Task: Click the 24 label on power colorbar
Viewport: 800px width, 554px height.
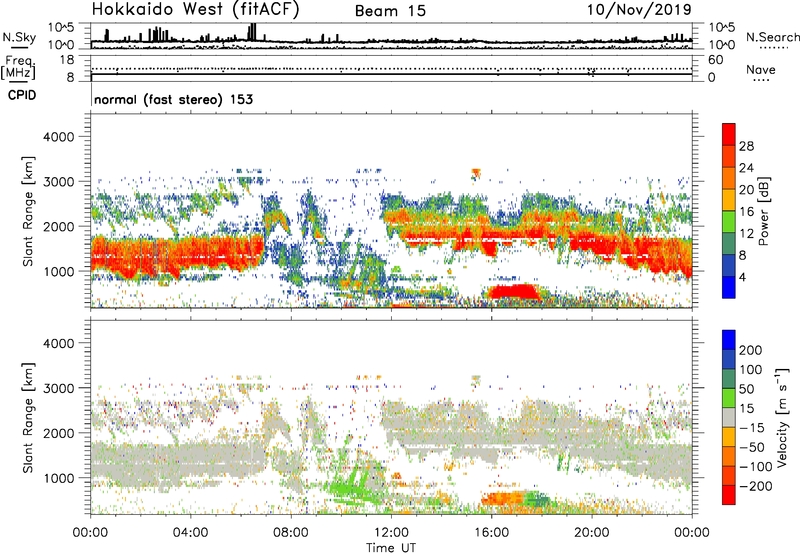Action: [746, 168]
